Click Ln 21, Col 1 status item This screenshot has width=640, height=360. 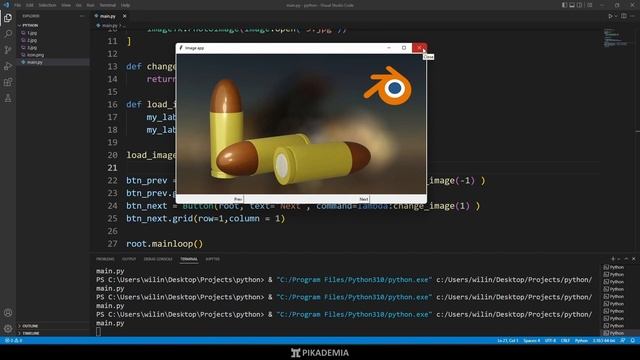[x=507, y=340]
